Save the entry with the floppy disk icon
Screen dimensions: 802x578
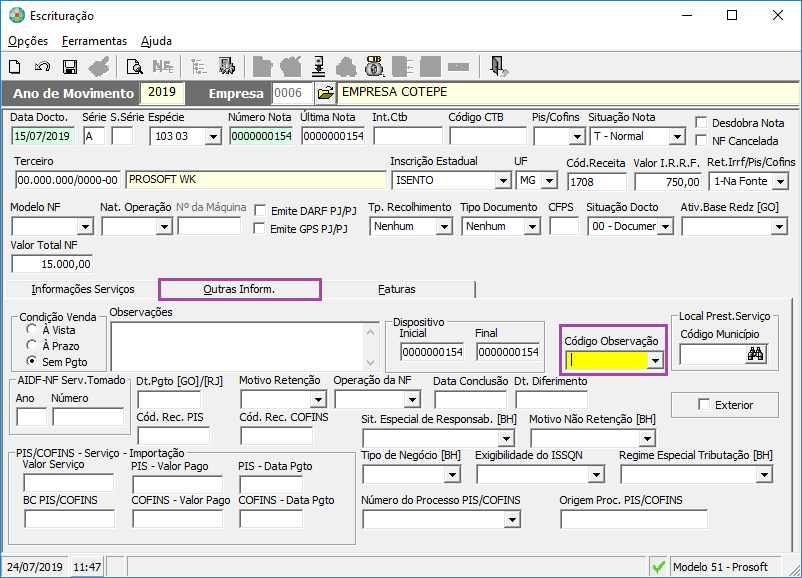(70, 67)
